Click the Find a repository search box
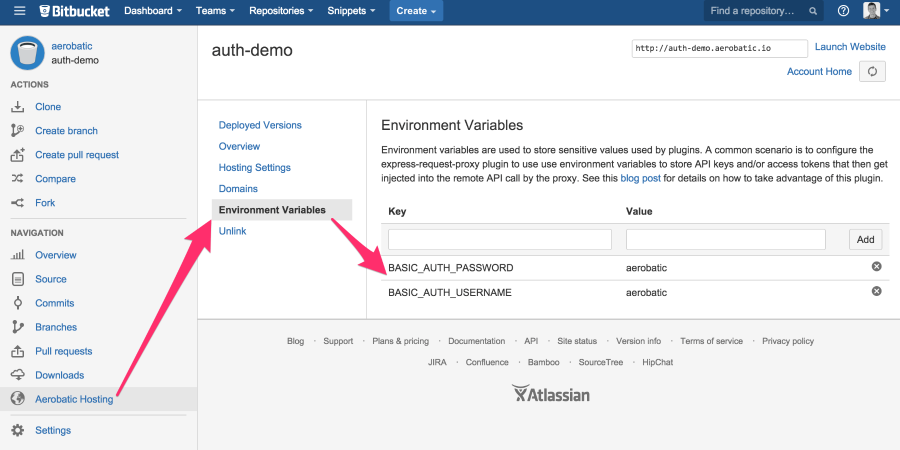The width and height of the screenshot is (900, 450). (x=763, y=11)
